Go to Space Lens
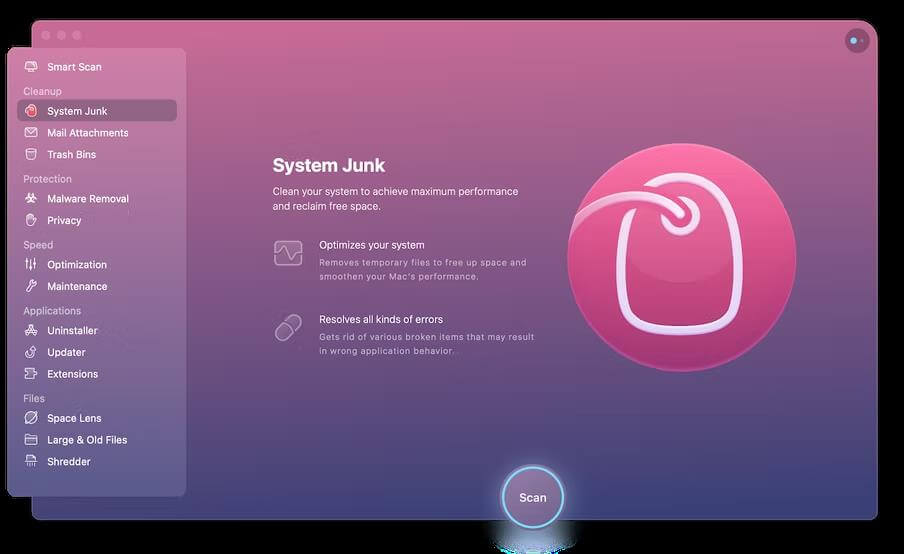 (74, 418)
